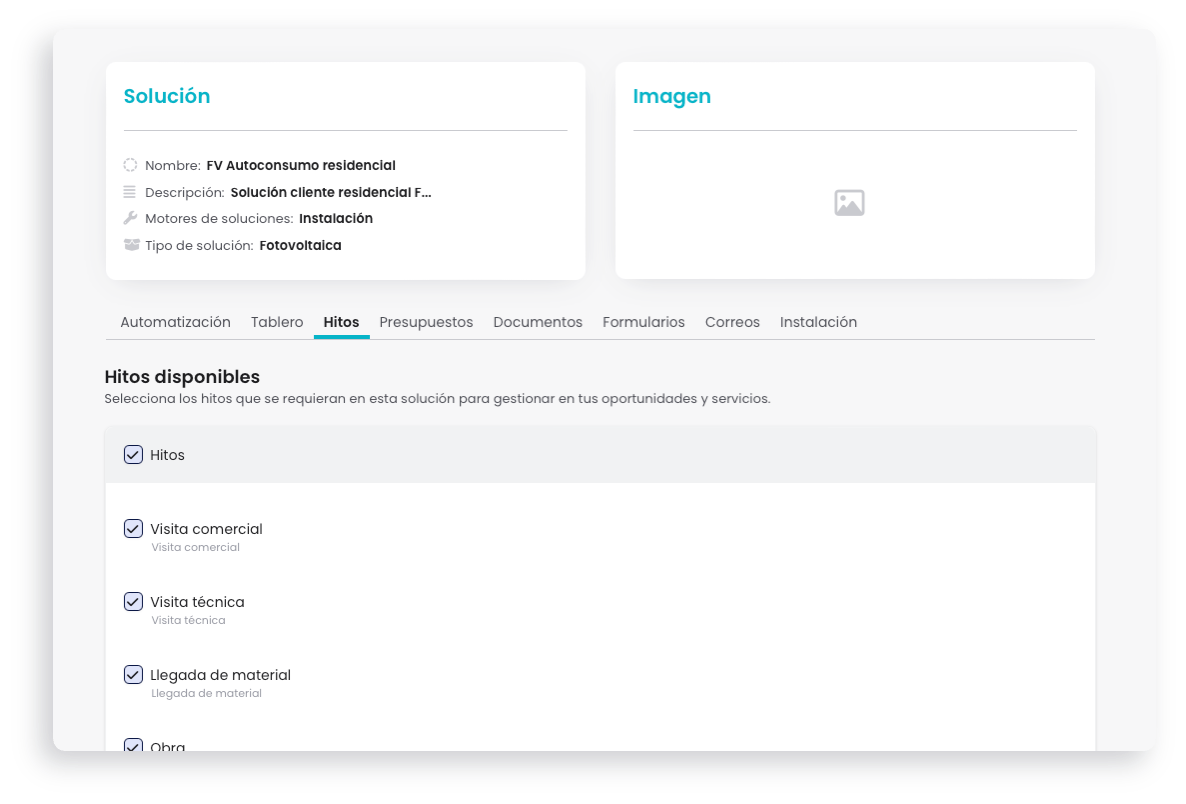This screenshot has width=1186, height=804.
Task: Open the Correos tab
Action: pos(732,322)
